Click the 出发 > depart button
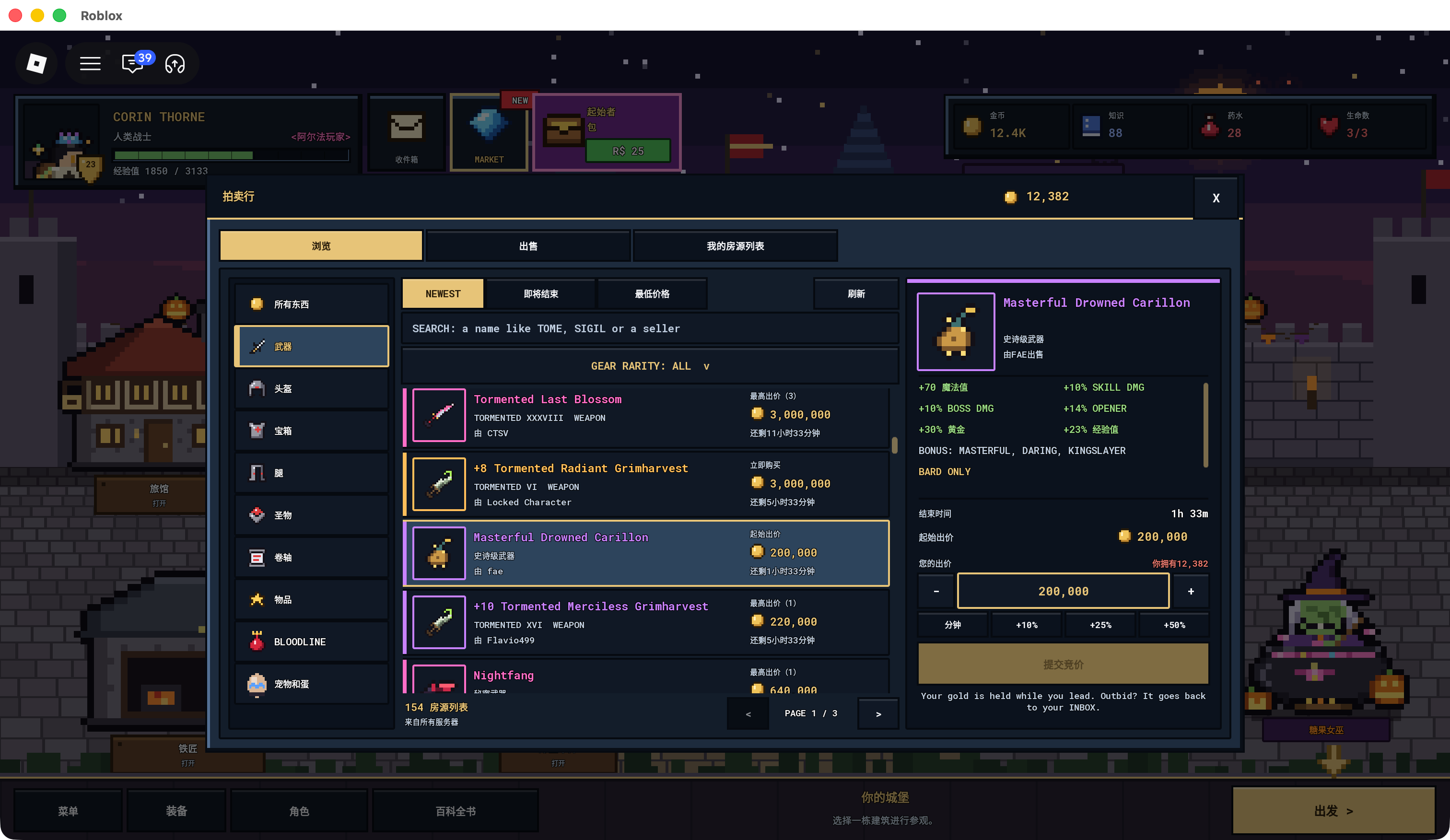 1333,811
